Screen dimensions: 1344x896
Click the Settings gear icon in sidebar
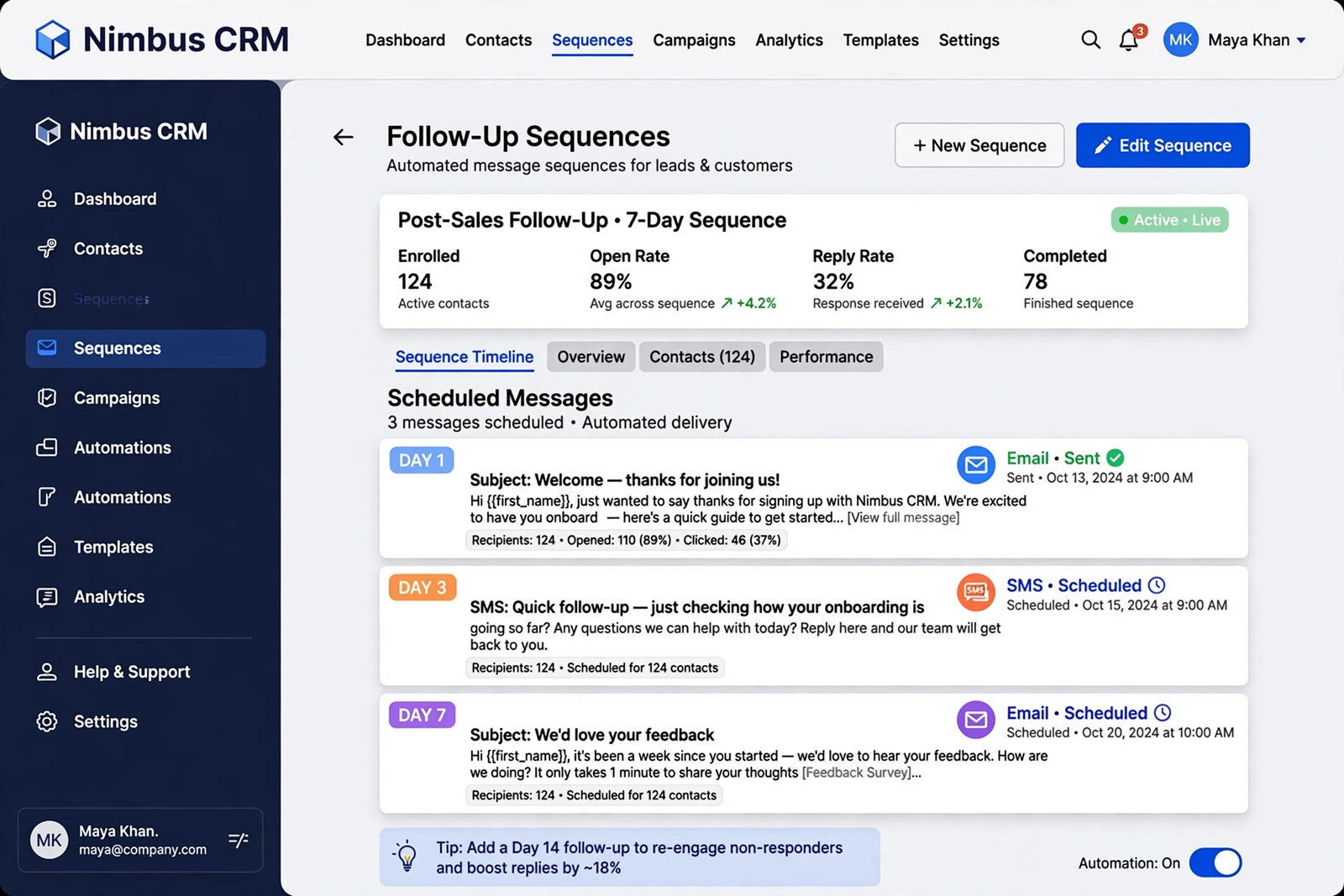pos(47,721)
